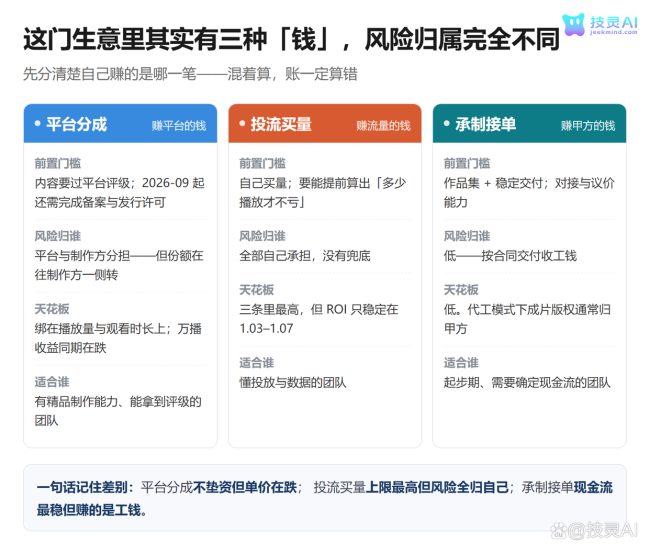650x553 pixels.
Task: Select text 懂投放与数据的团队
Action: click(x=293, y=382)
